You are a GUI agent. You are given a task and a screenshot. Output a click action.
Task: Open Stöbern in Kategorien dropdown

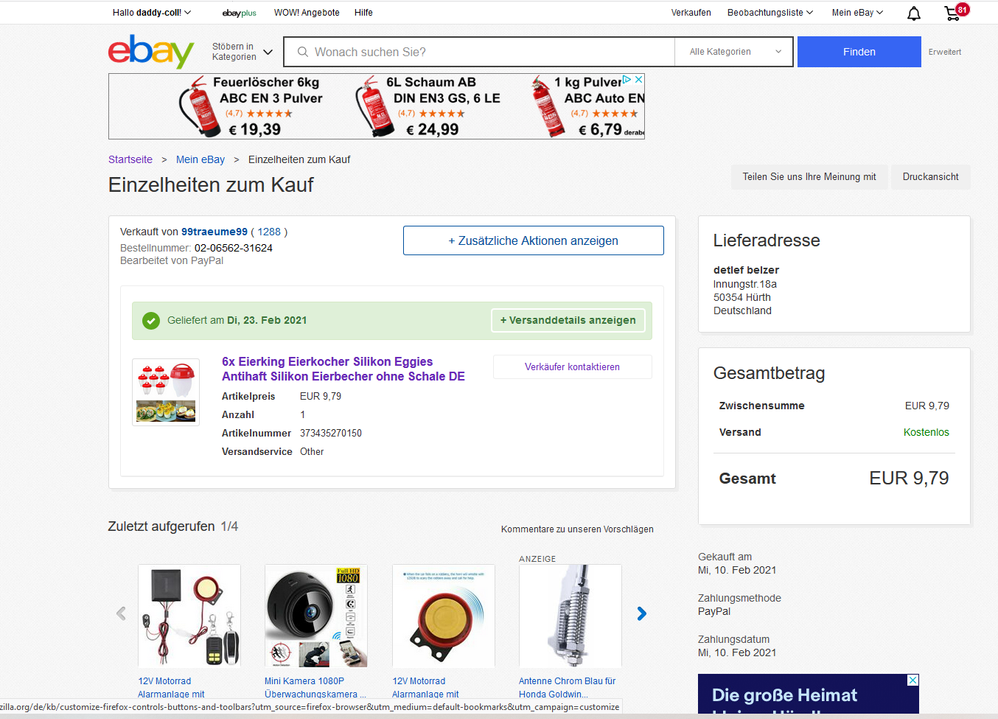(x=242, y=52)
